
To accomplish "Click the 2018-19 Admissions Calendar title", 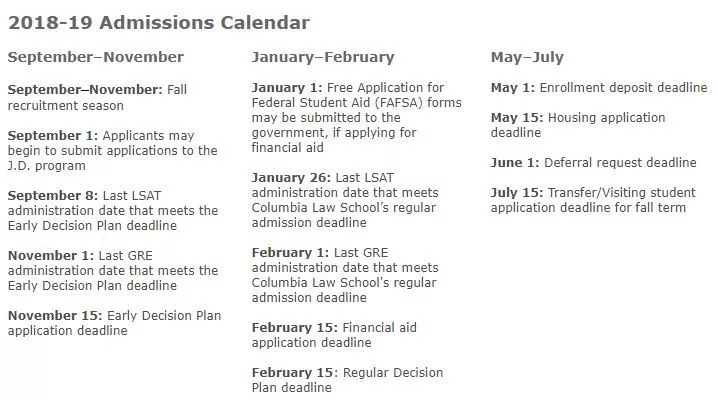I will pos(159,23).
